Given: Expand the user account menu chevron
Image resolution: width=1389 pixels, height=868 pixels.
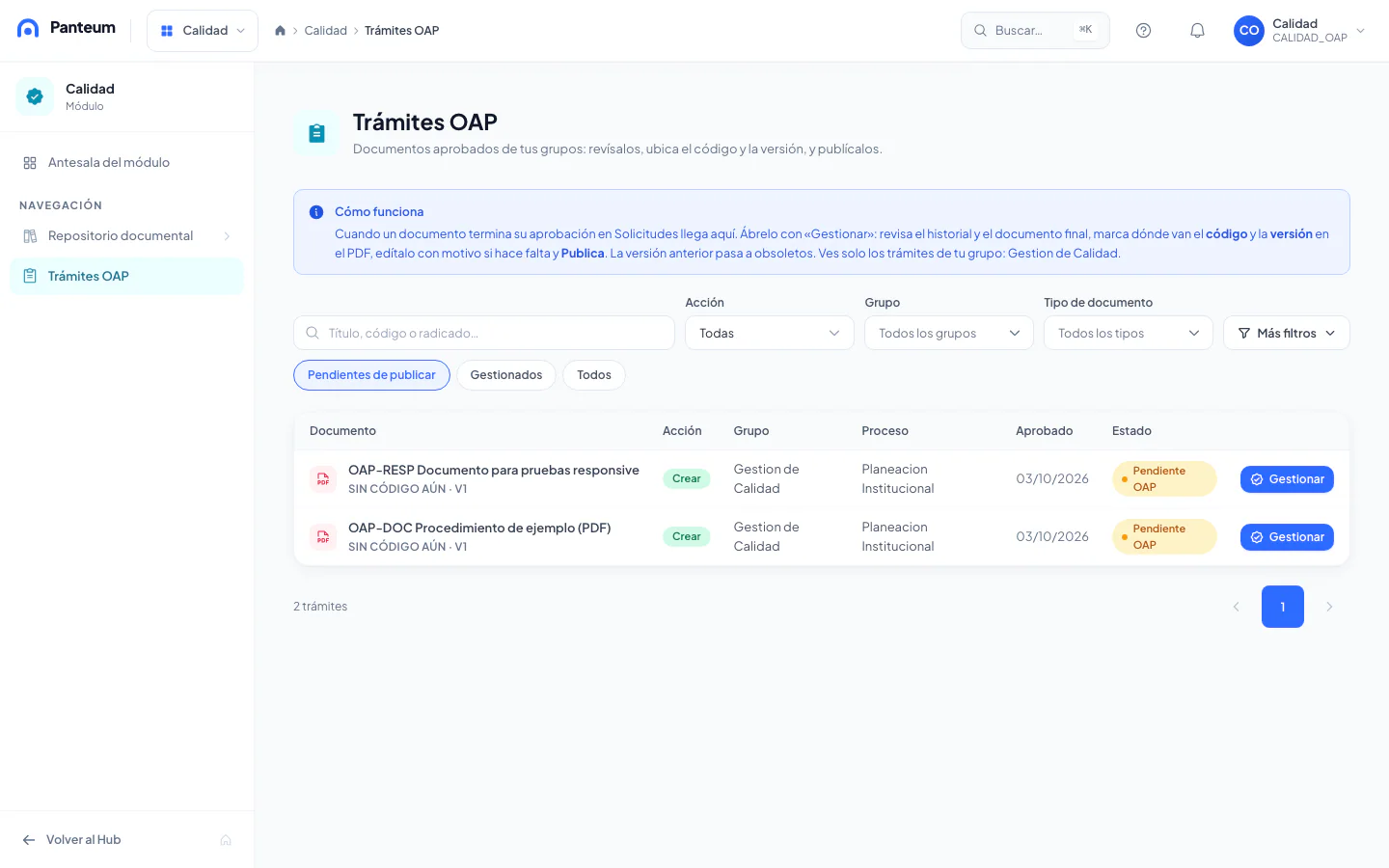Looking at the screenshot, I should [1361, 31].
